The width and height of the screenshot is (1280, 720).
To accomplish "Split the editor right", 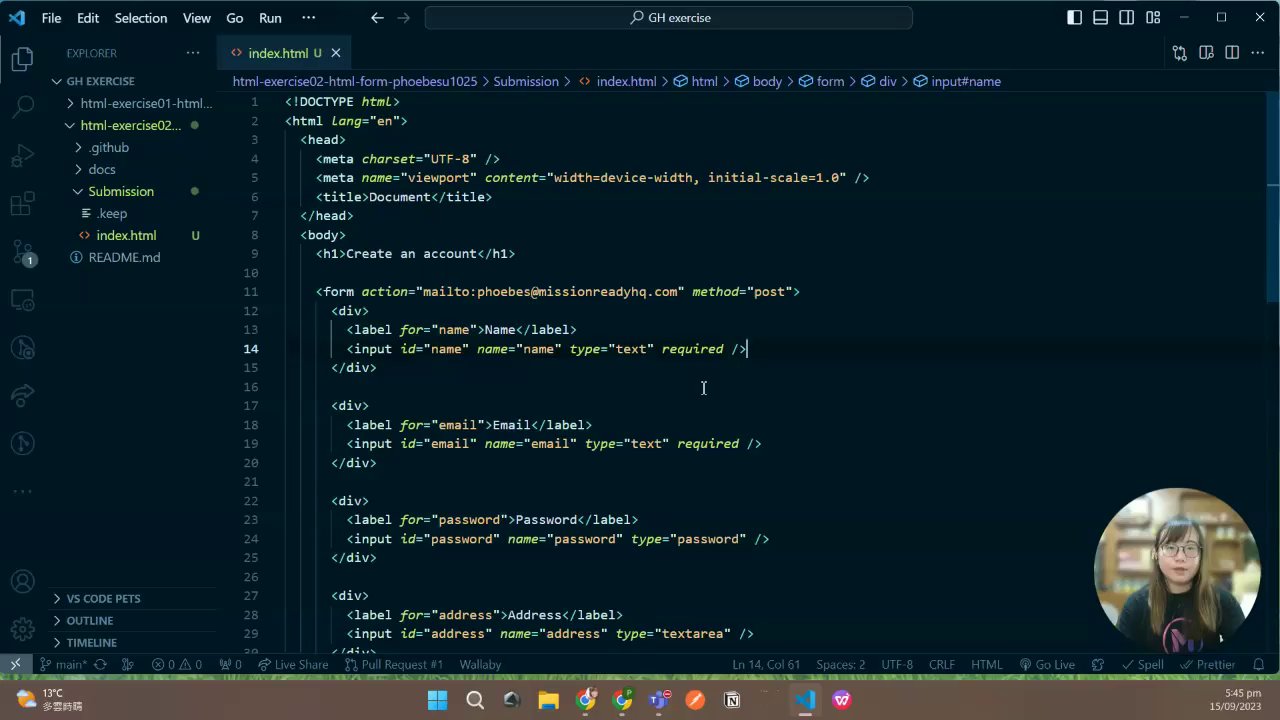I will [1232, 53].
